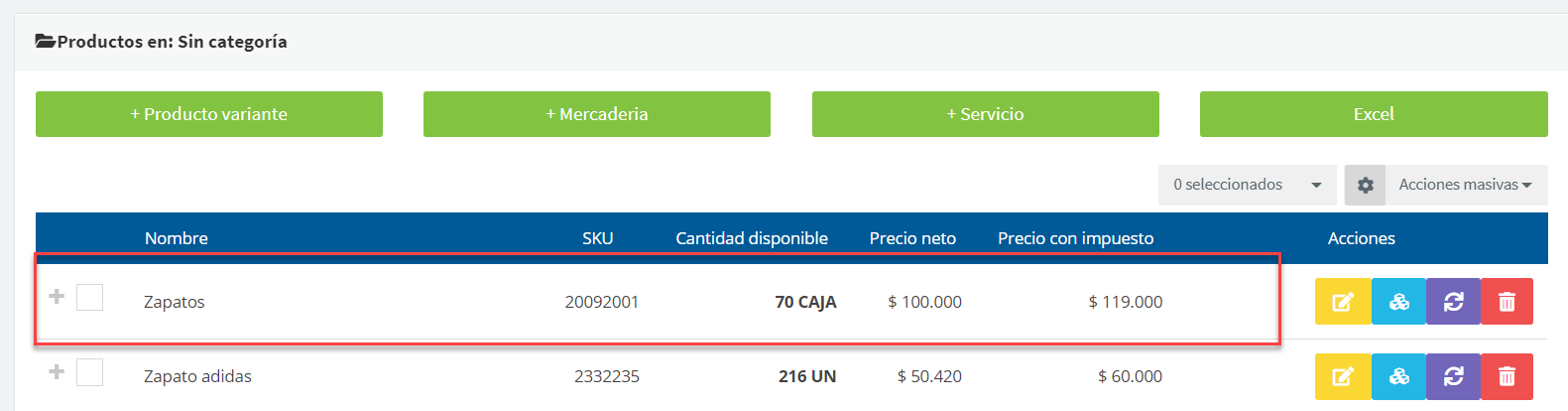
Task: Export the products with the Excel button
Action: (1374, 114)
